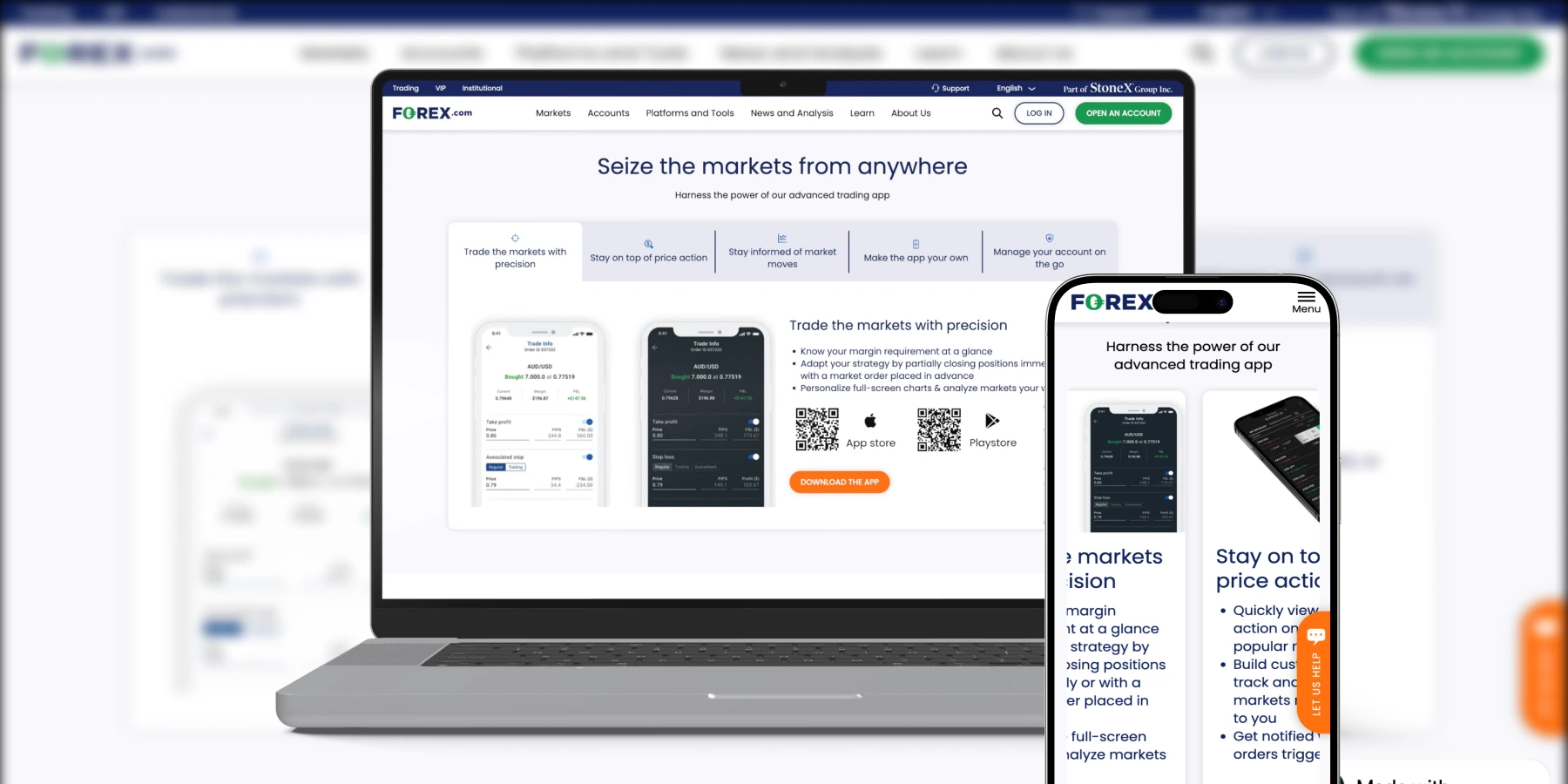Select Institutional in the top bar
This screenshot has width=1568, height=784.
(x=482, y=87)
